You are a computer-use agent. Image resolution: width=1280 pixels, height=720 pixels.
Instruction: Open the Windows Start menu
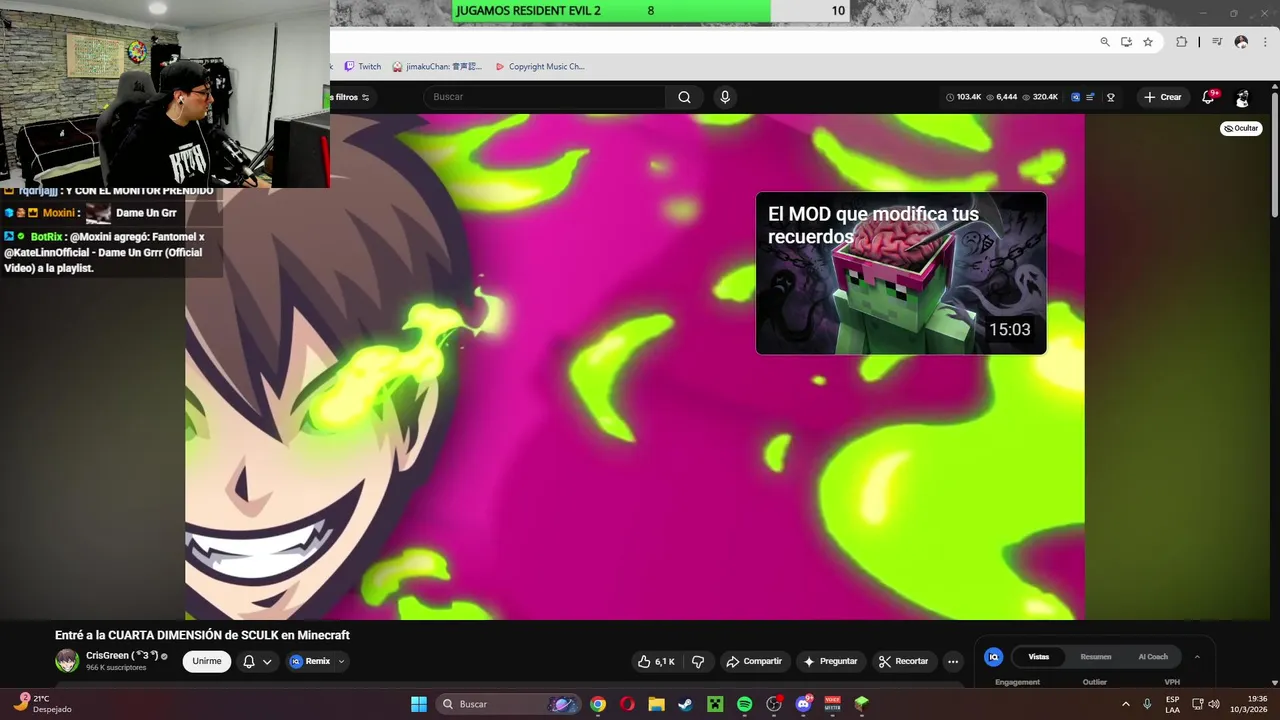[x=419, y=704]
